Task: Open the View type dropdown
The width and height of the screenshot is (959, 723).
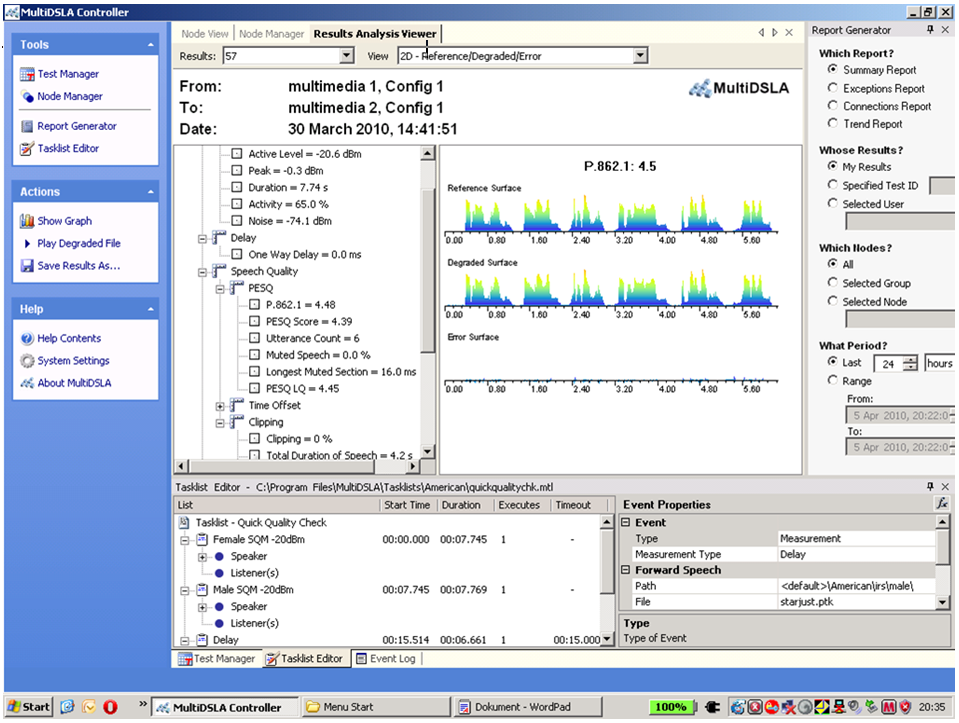Action: [x=638, y=56]
